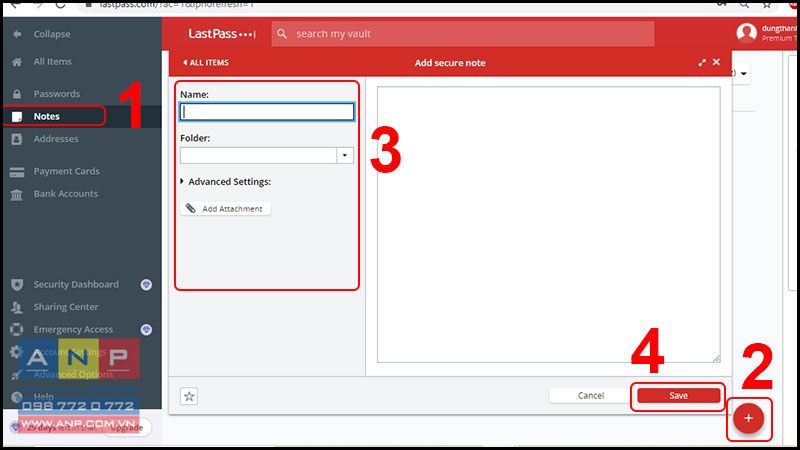Image resolution: width=800 pixels, height=450 pixels.
Task: Click the Security Dashboard shield icon
Action: 17,285
